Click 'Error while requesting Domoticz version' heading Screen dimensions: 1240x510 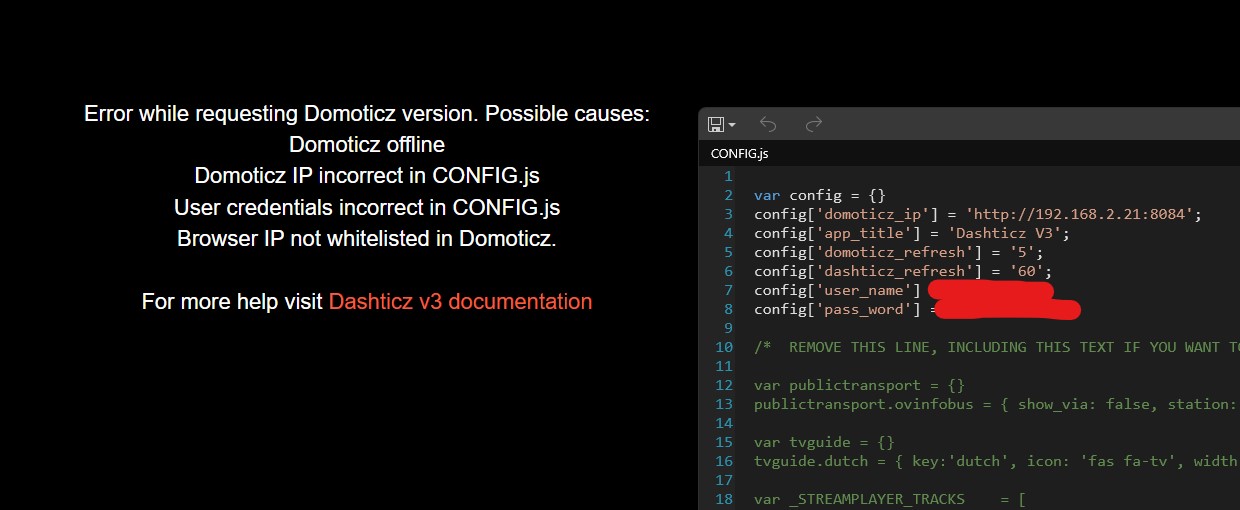367,114
